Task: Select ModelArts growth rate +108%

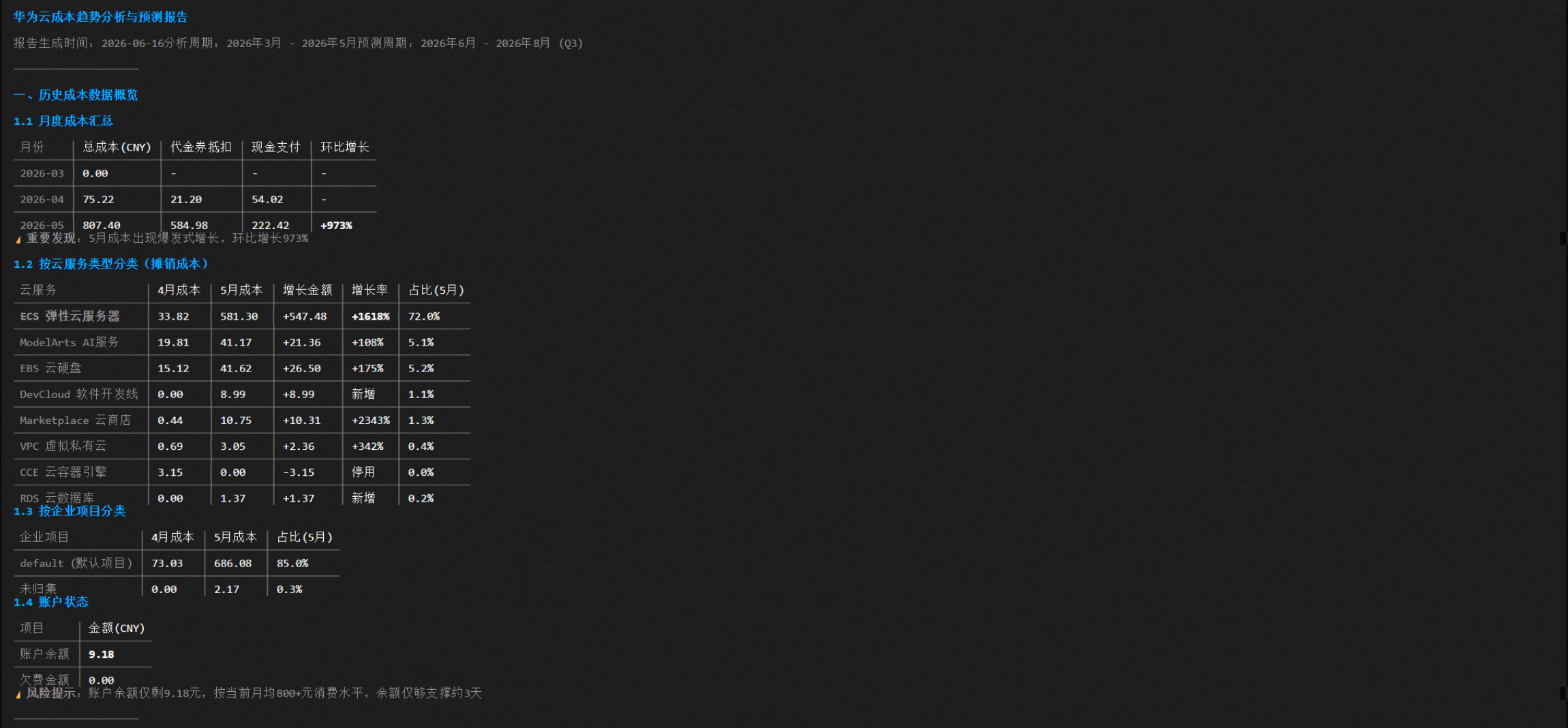Action: click(x=368, y=342)
